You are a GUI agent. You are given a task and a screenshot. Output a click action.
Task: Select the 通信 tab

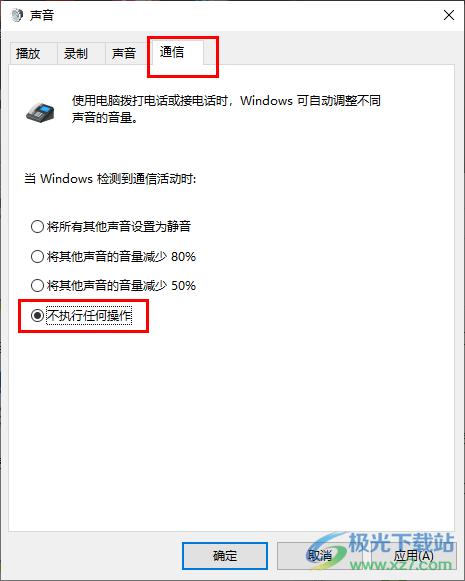click(172, 52)
